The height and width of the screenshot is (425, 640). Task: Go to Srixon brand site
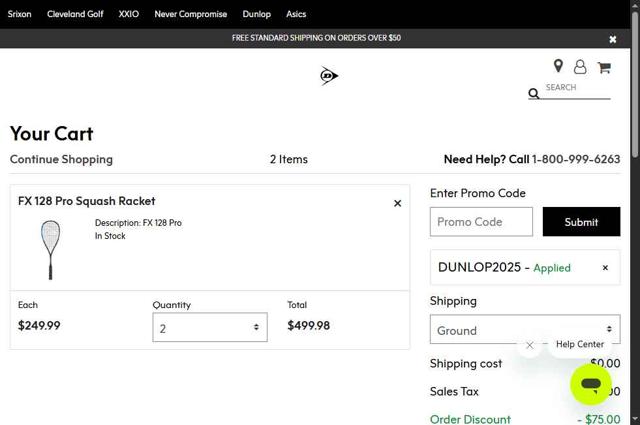19,14
